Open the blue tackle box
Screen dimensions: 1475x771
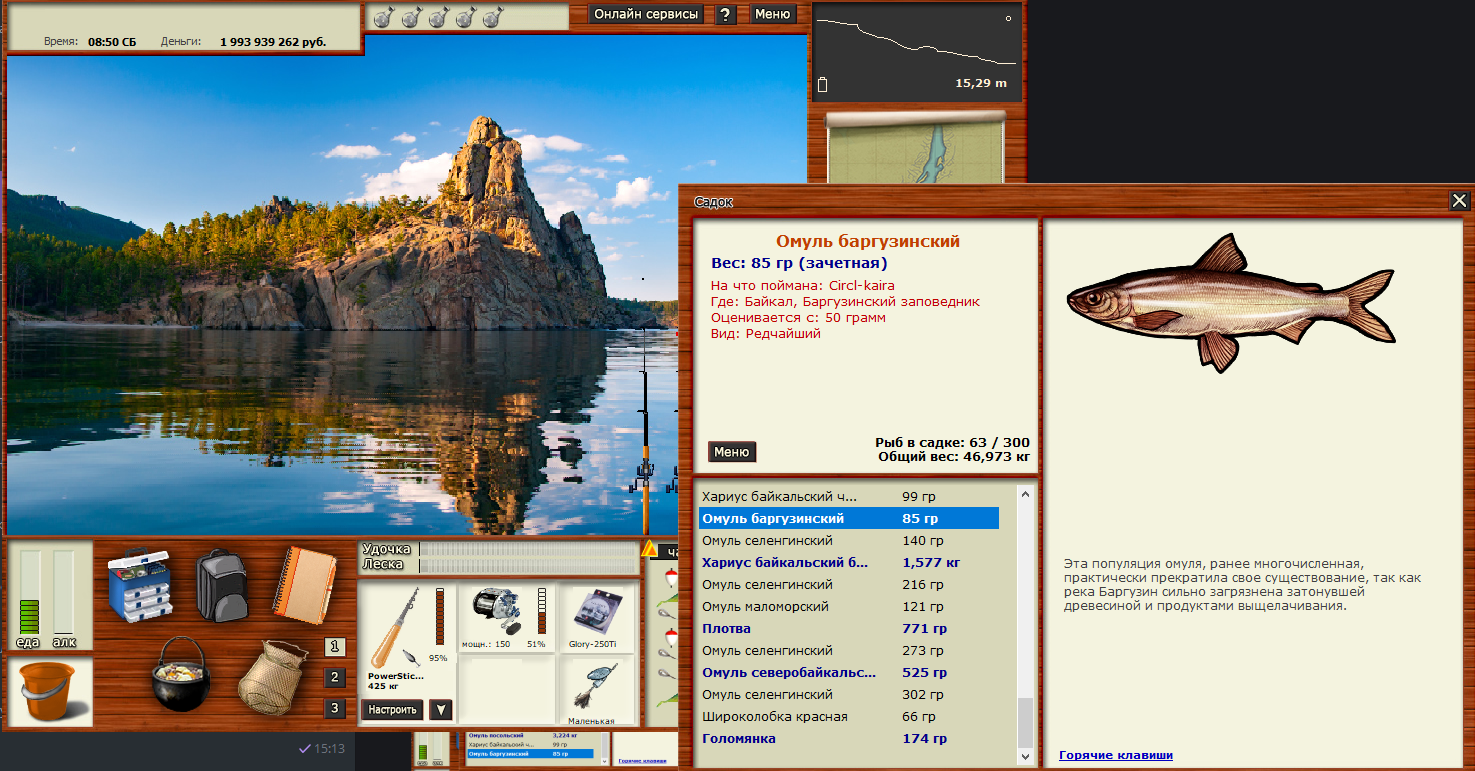pyautogui.click(x=139, y=586)
